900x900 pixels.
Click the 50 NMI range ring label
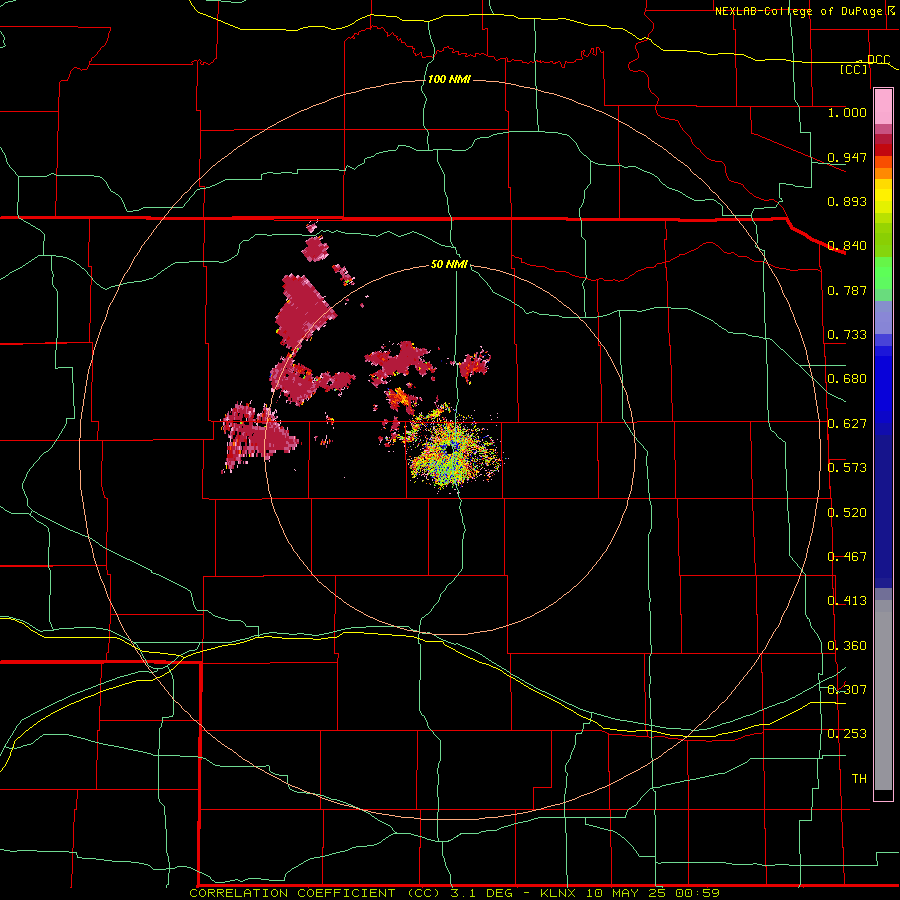click(449, 264)
